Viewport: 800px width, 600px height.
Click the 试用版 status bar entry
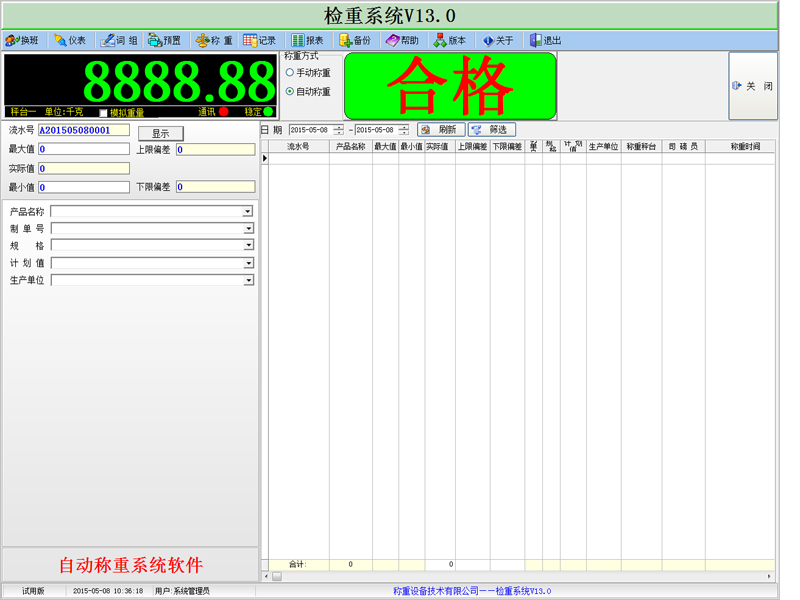point(33,591)
